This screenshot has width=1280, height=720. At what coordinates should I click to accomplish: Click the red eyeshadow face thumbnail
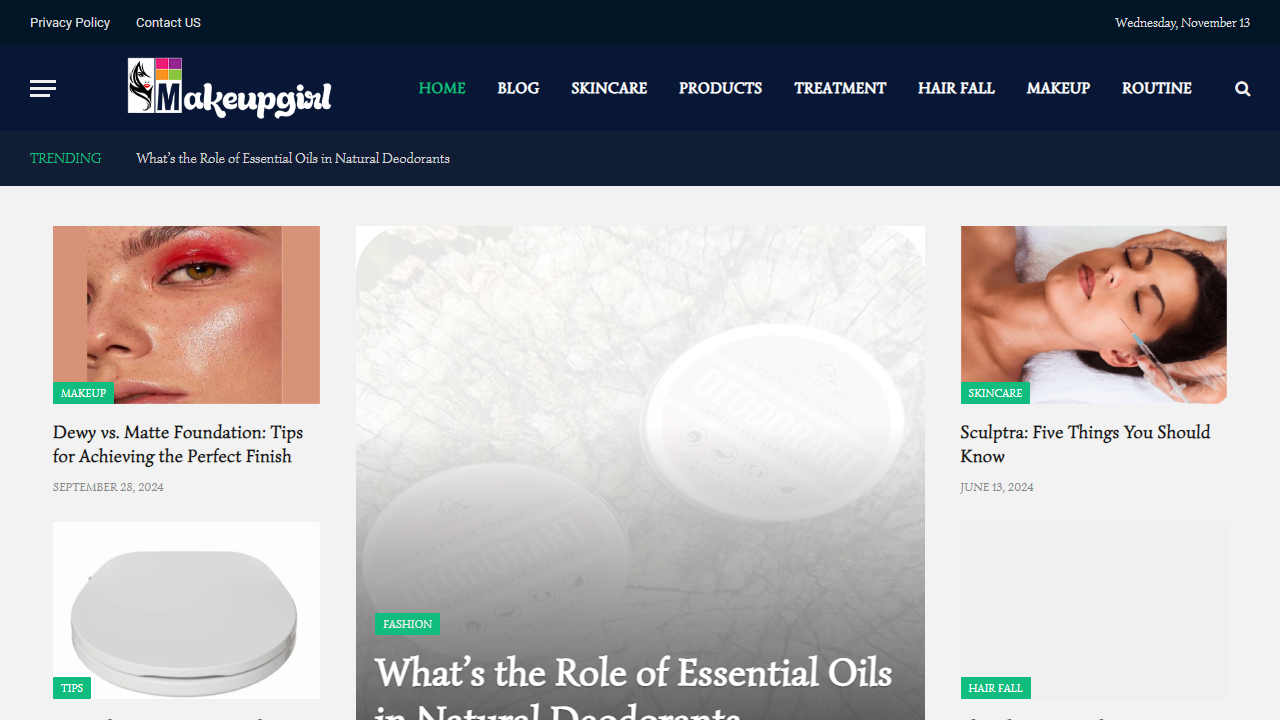[186, 315]
